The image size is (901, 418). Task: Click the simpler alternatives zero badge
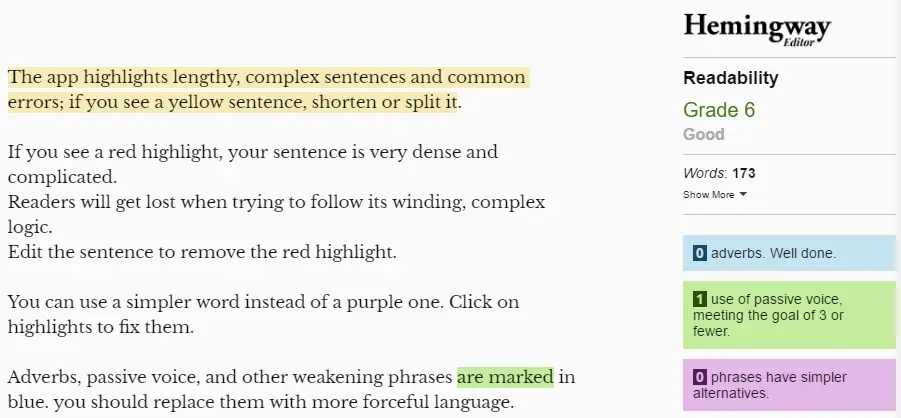point(699,378)
